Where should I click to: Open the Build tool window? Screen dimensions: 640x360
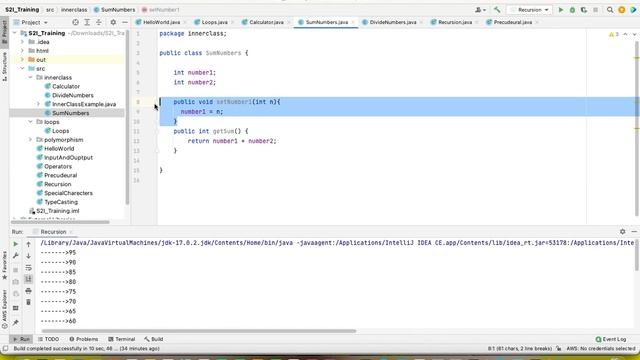153,339
